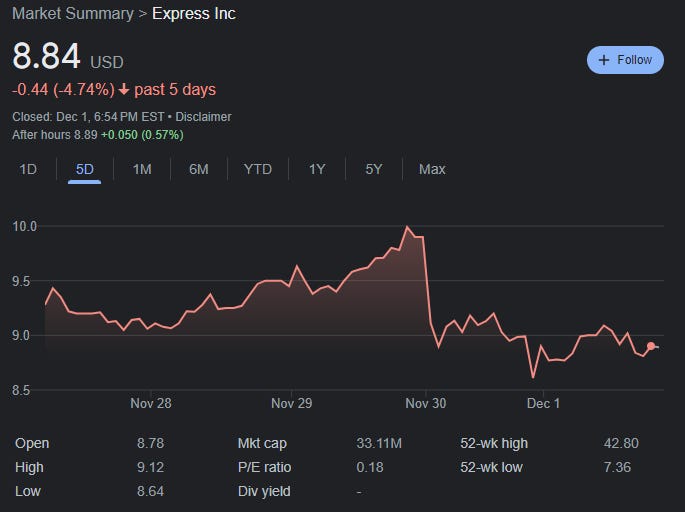Select the 6M time range tab

tap(199, 169)
